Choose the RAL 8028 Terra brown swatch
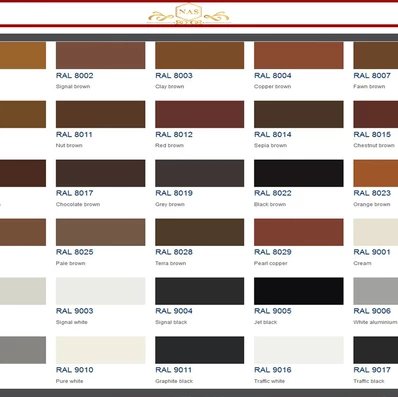 point(199,232)
